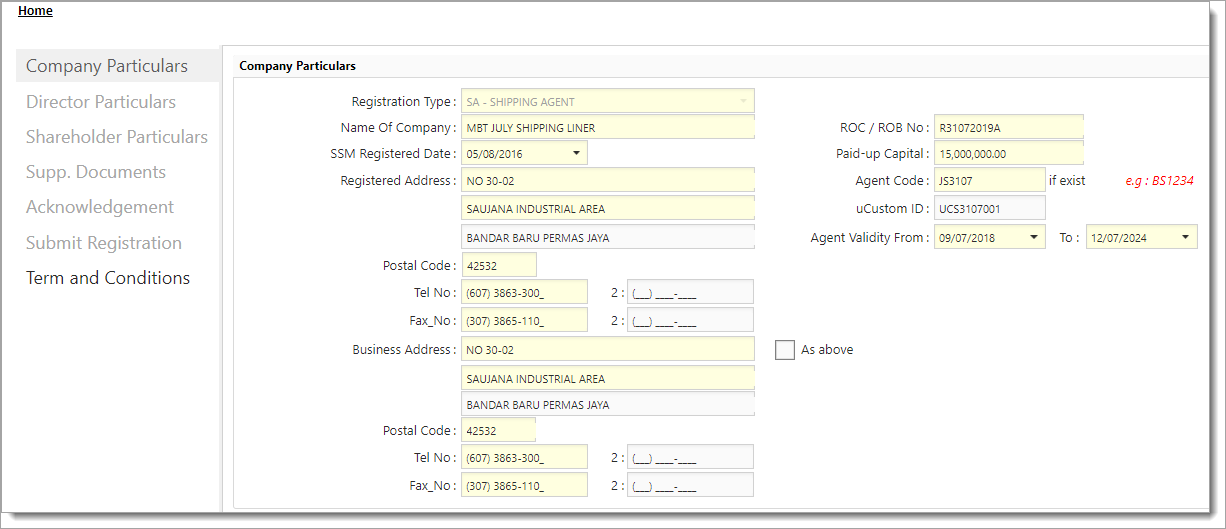Open Submit Registration section
This screenshot has width=1226, height=529.
(104, 243)
